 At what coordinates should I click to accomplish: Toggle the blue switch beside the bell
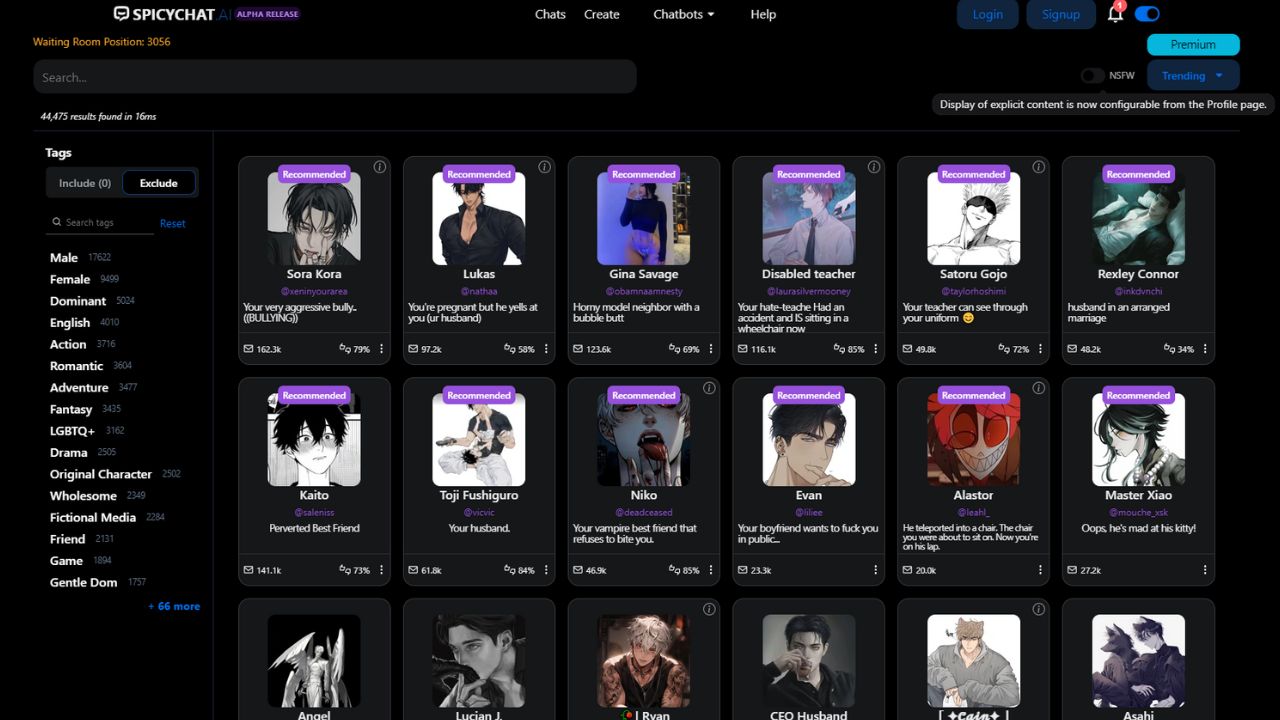1147,14
